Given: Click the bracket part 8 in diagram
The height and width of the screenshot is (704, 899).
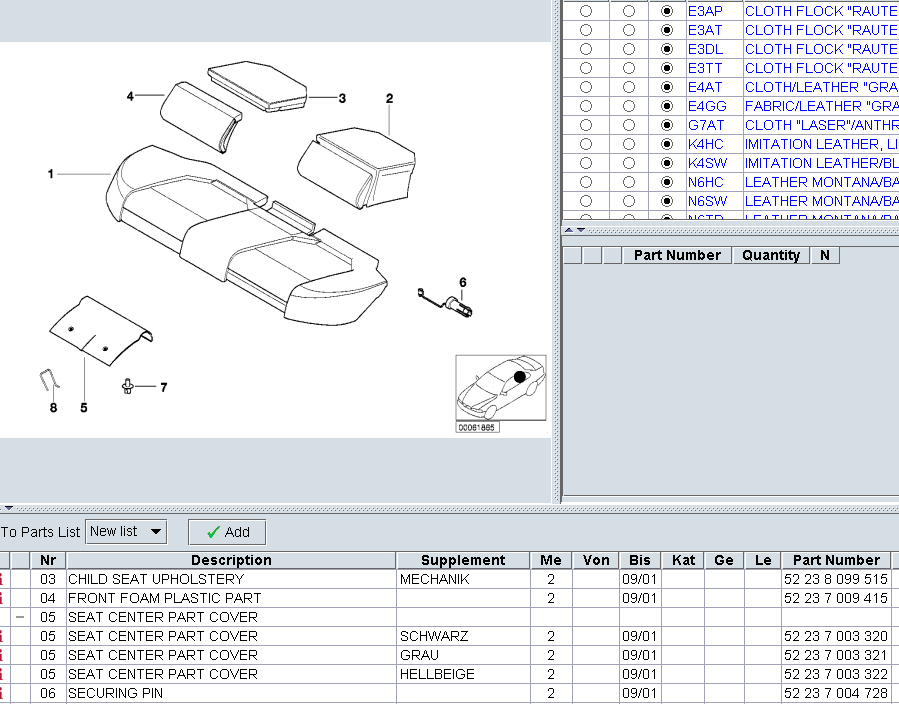Looking at the screenshot, I should tap(49, 382).
